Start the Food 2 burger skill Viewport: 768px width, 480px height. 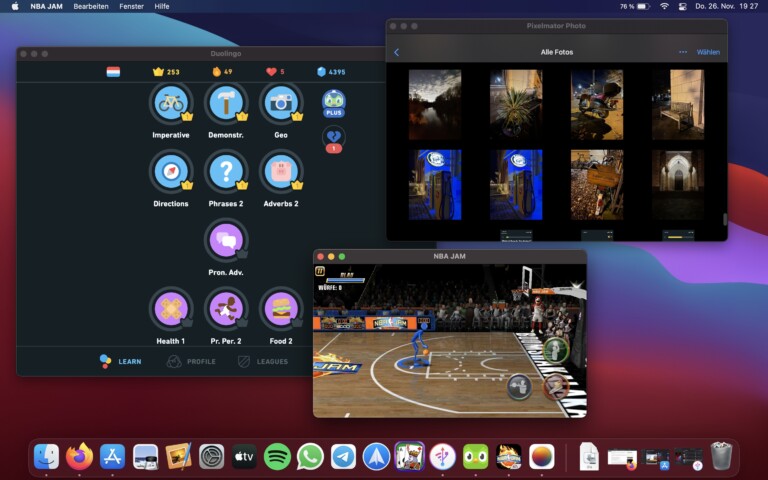coord(281,309)
